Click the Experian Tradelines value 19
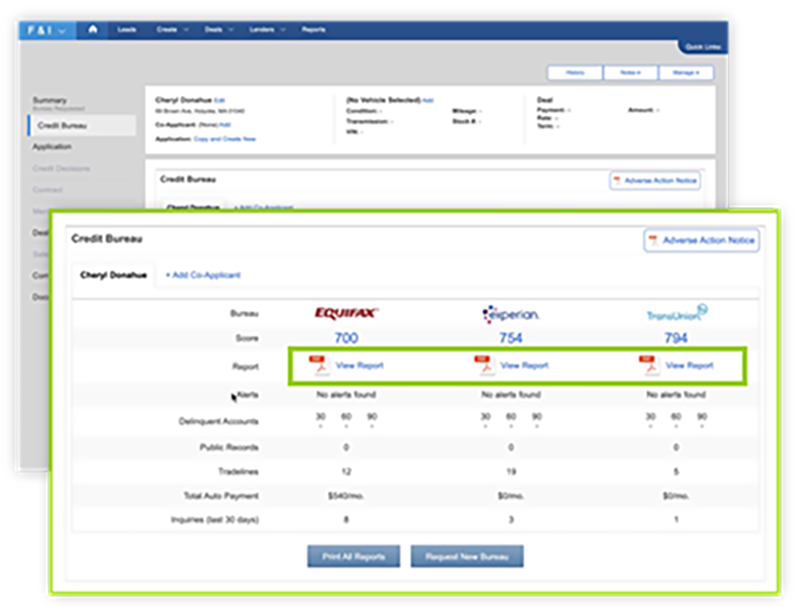The height and width of the screenshot is (615, 800). click(511, 472)
